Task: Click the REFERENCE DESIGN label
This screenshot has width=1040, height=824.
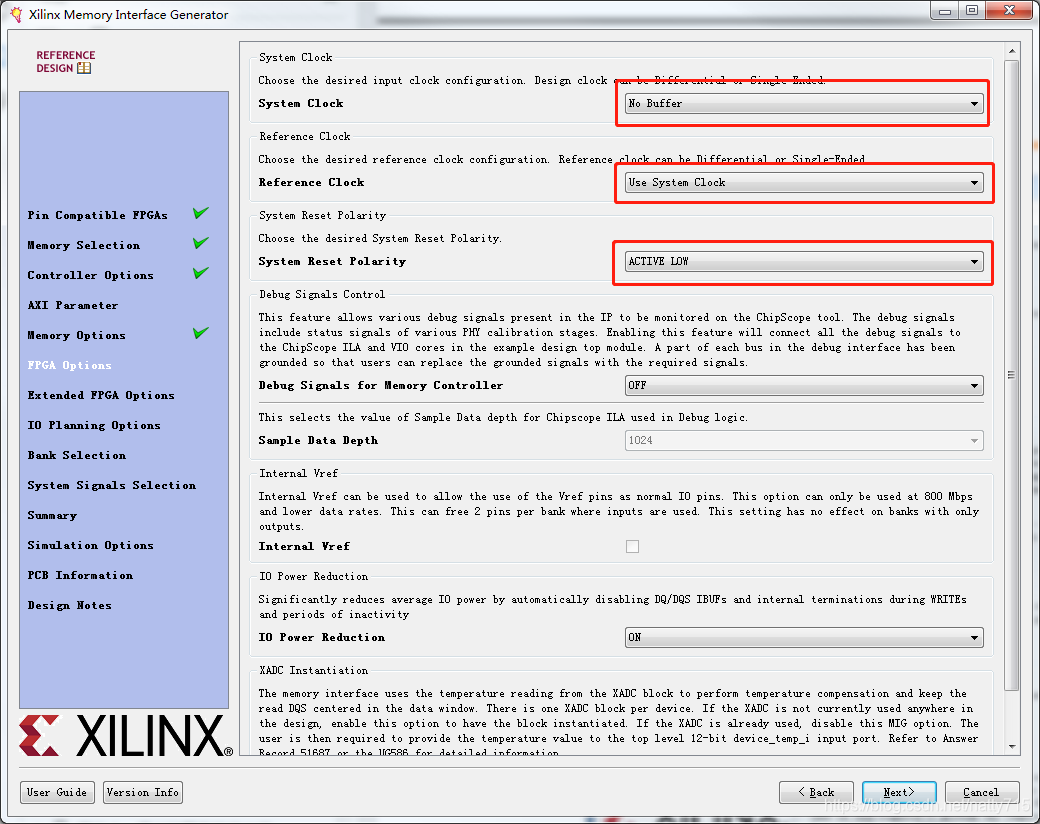Action: (66, 62)
